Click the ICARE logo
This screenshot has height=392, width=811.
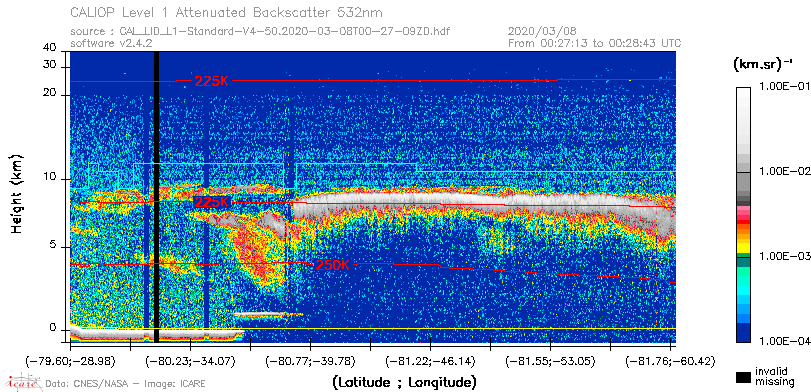click(23, 382)
